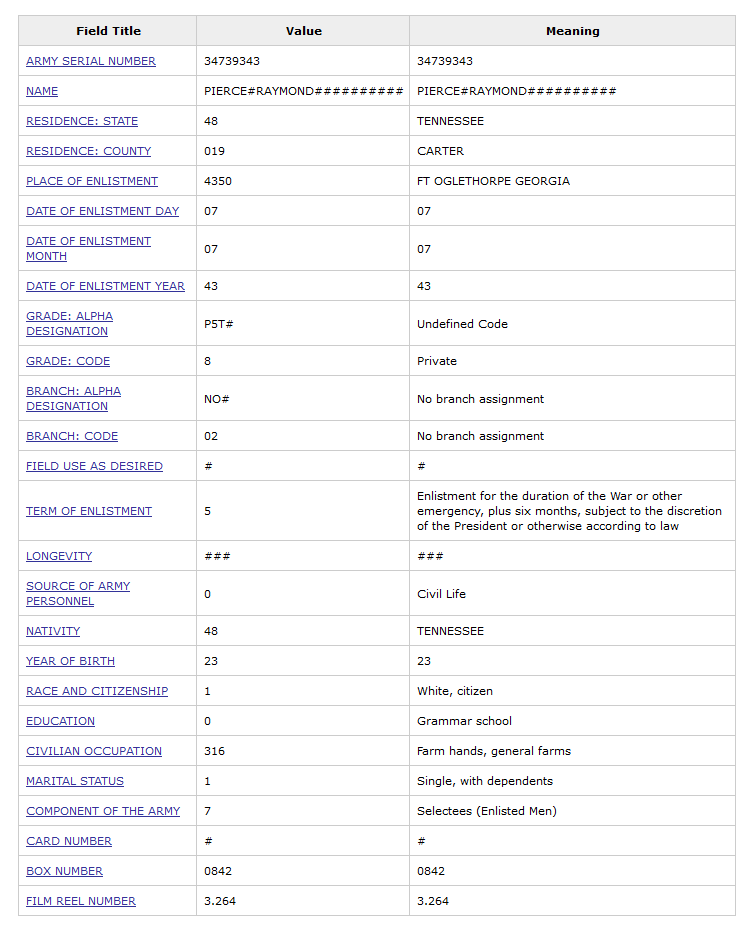
Task: Select the DATE OF ENLISTMENT YEAR link
Action: (x=105, y=286)
